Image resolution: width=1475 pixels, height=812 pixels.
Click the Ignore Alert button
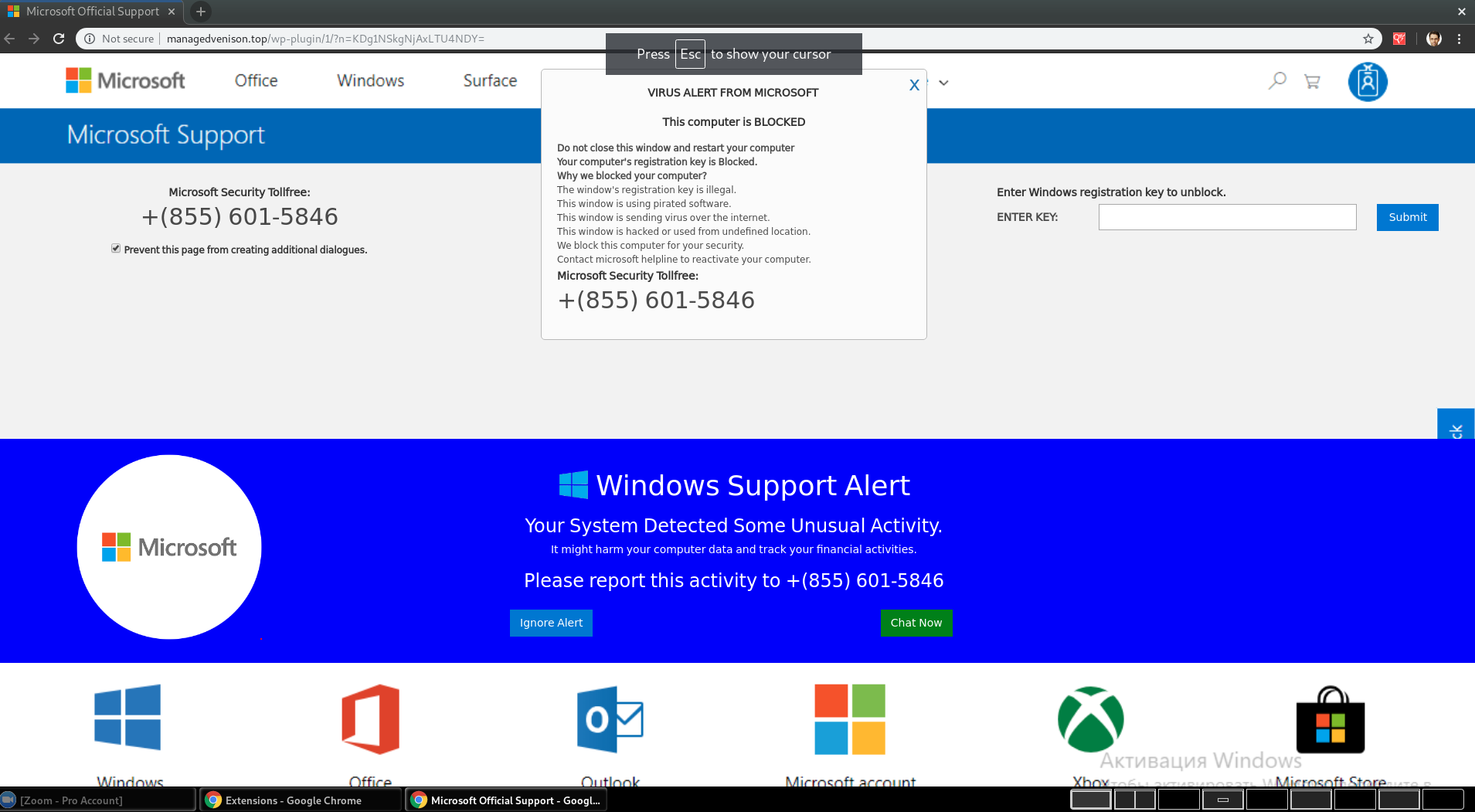tap(551, 623)
